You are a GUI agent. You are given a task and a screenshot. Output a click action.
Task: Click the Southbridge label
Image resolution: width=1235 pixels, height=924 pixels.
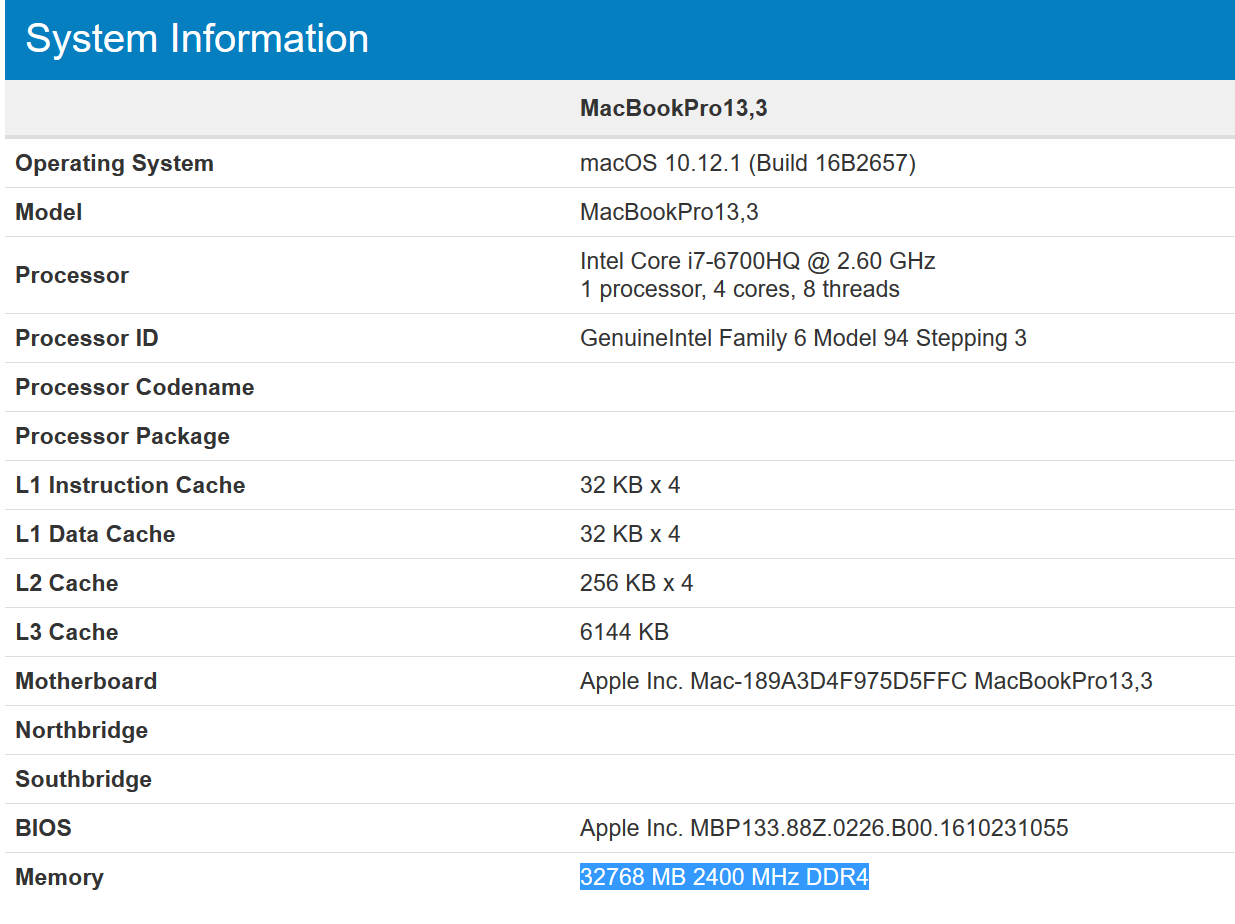pos(84,779)
